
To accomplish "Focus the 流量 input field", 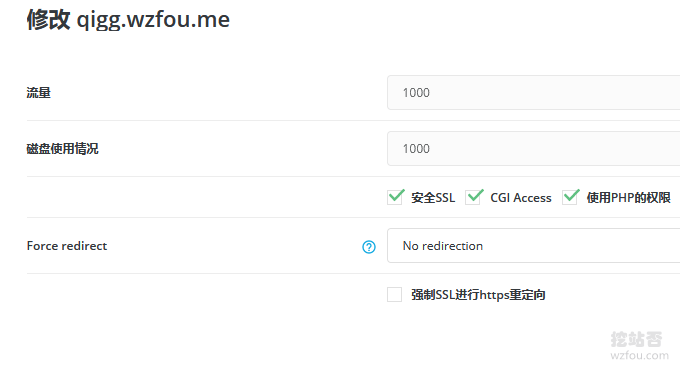I will [533, 92].
